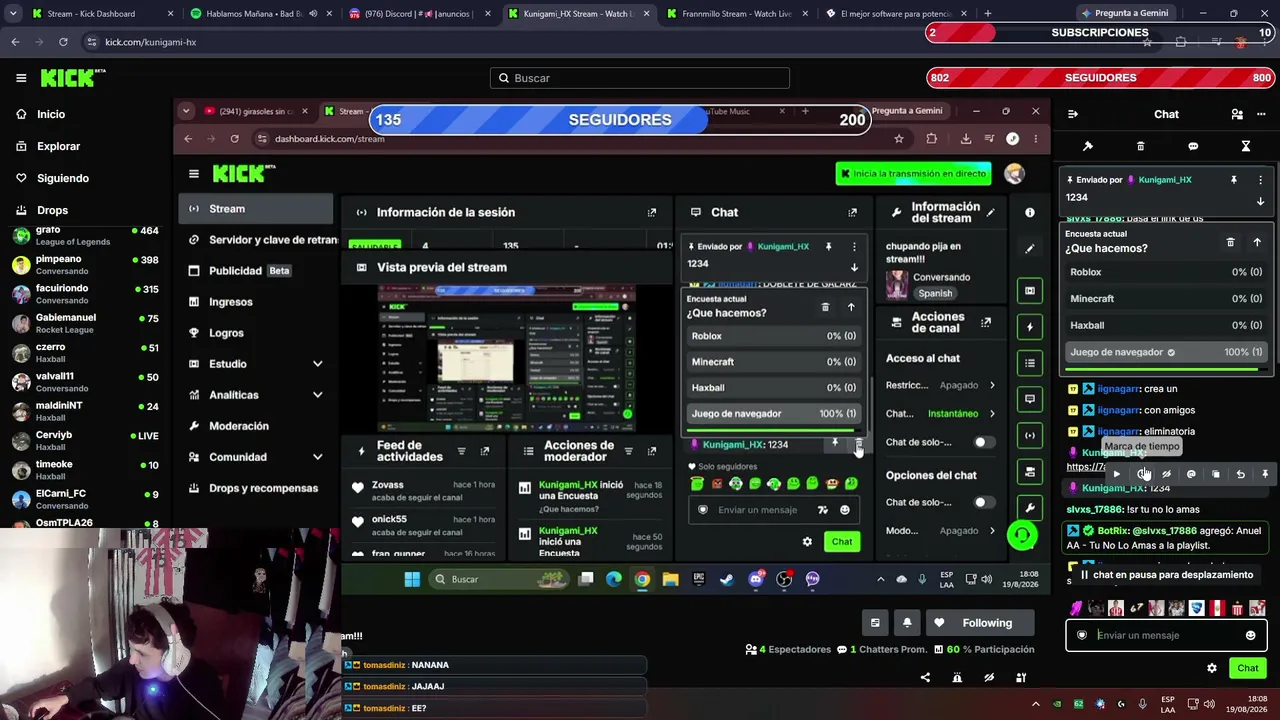Click the Kick logo in the site header
The height and width of the screenshot is (720, 1280).
[x=72, y=78]
